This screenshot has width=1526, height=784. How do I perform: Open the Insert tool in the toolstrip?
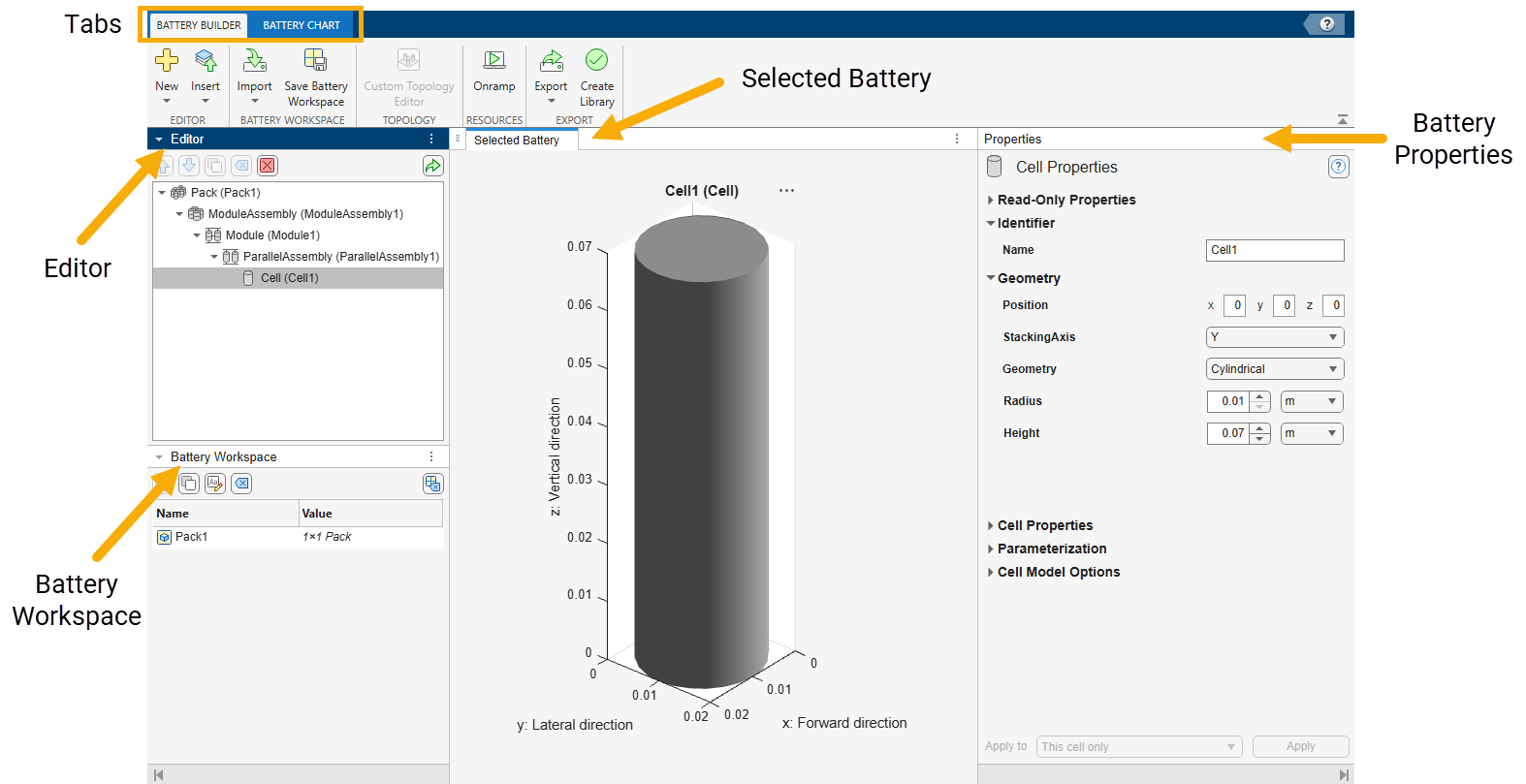pyautogui.click(x=206, y=61)
